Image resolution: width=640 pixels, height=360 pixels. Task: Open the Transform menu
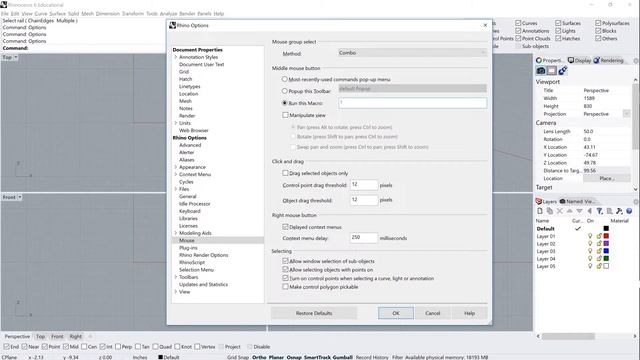pos(133,13)
